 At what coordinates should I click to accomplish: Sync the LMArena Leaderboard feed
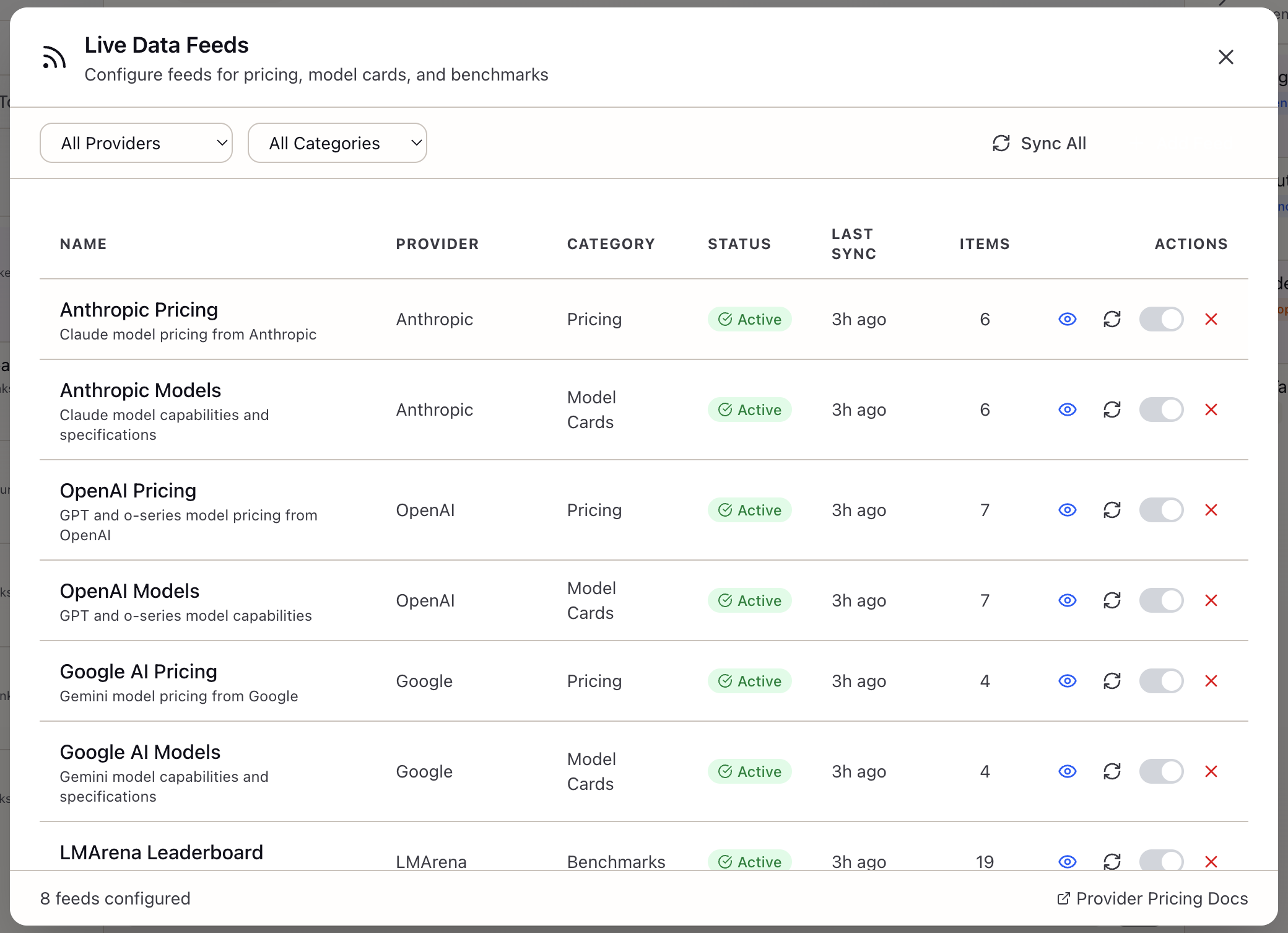pos(1112,861)
